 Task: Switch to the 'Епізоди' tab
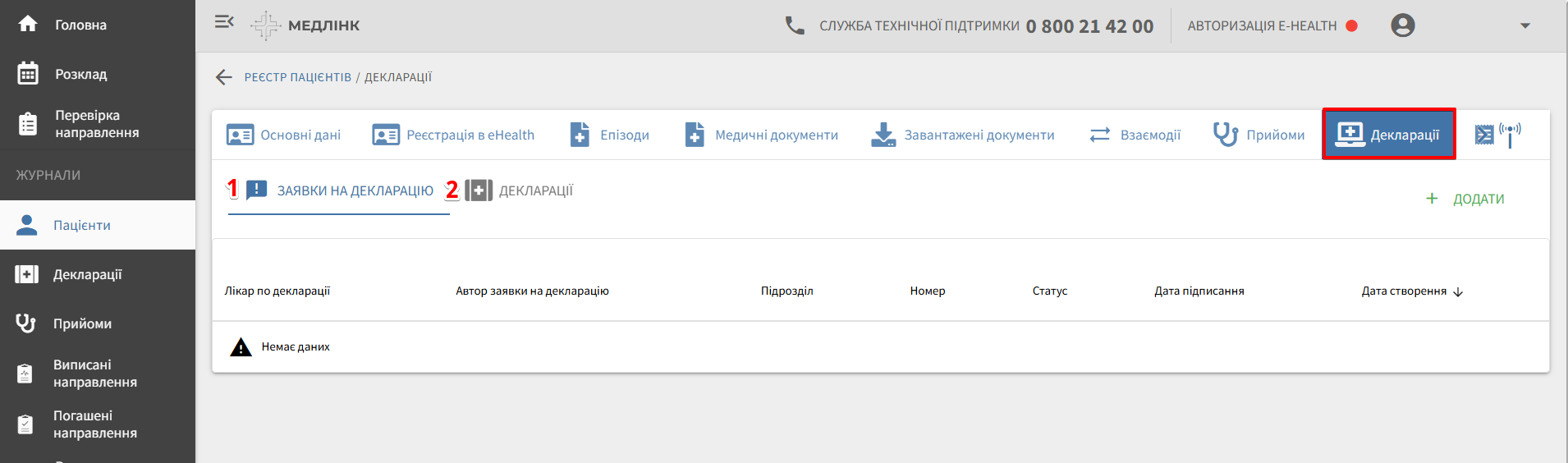[610, 135]
